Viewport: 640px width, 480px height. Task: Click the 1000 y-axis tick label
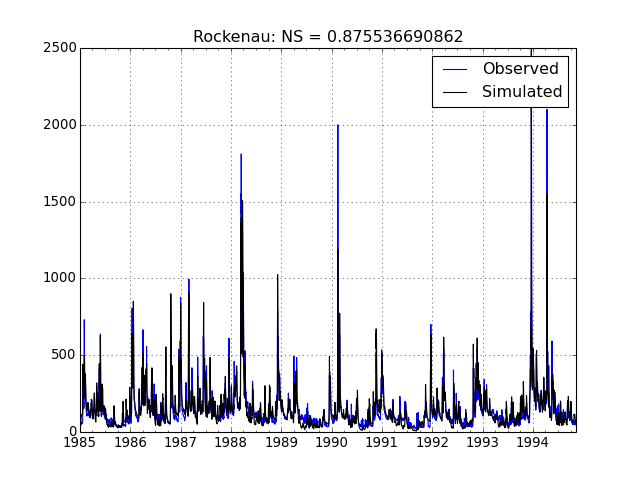coord(55,278)
